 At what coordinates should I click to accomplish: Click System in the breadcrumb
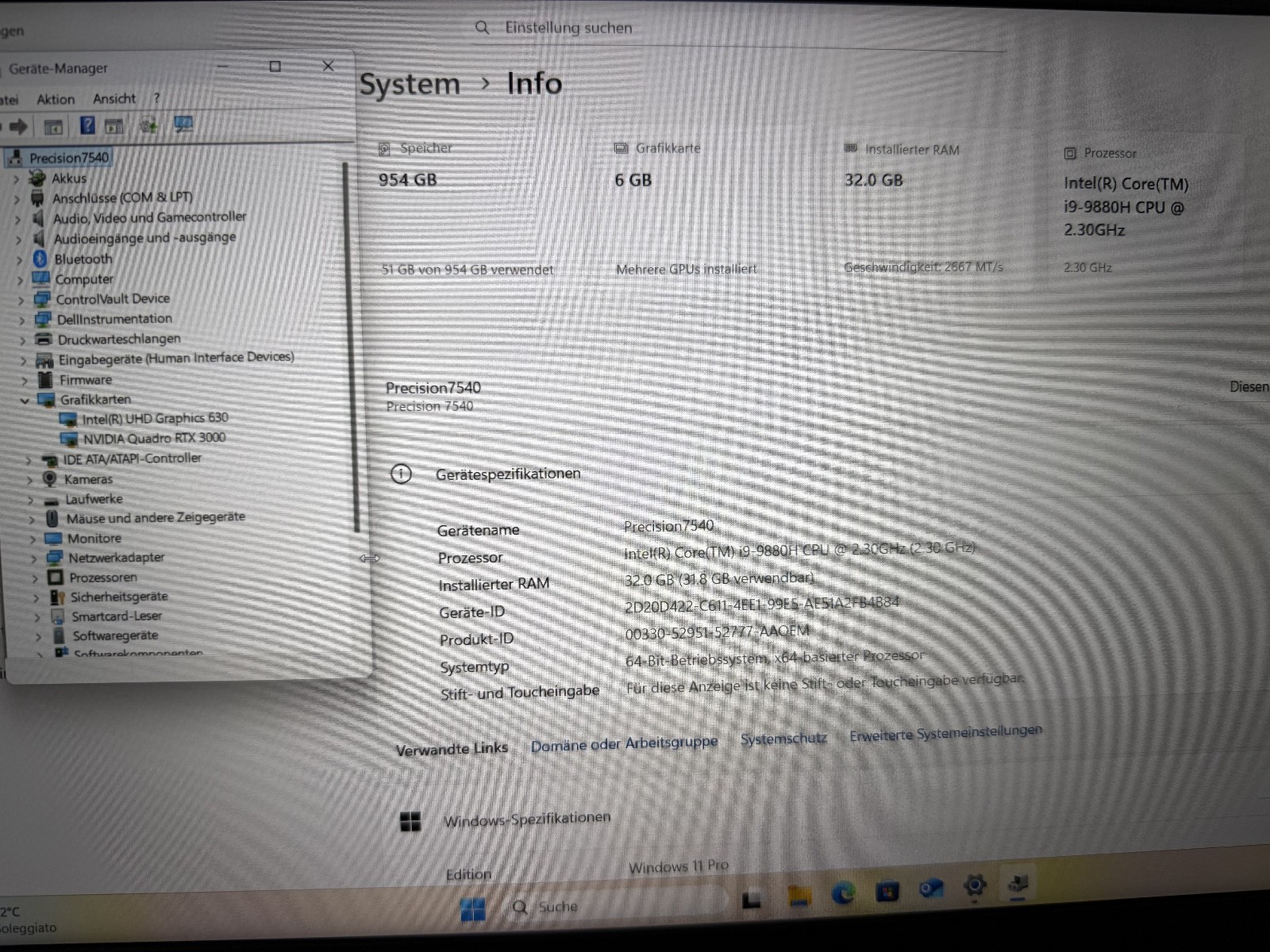[x=410, y=84]
